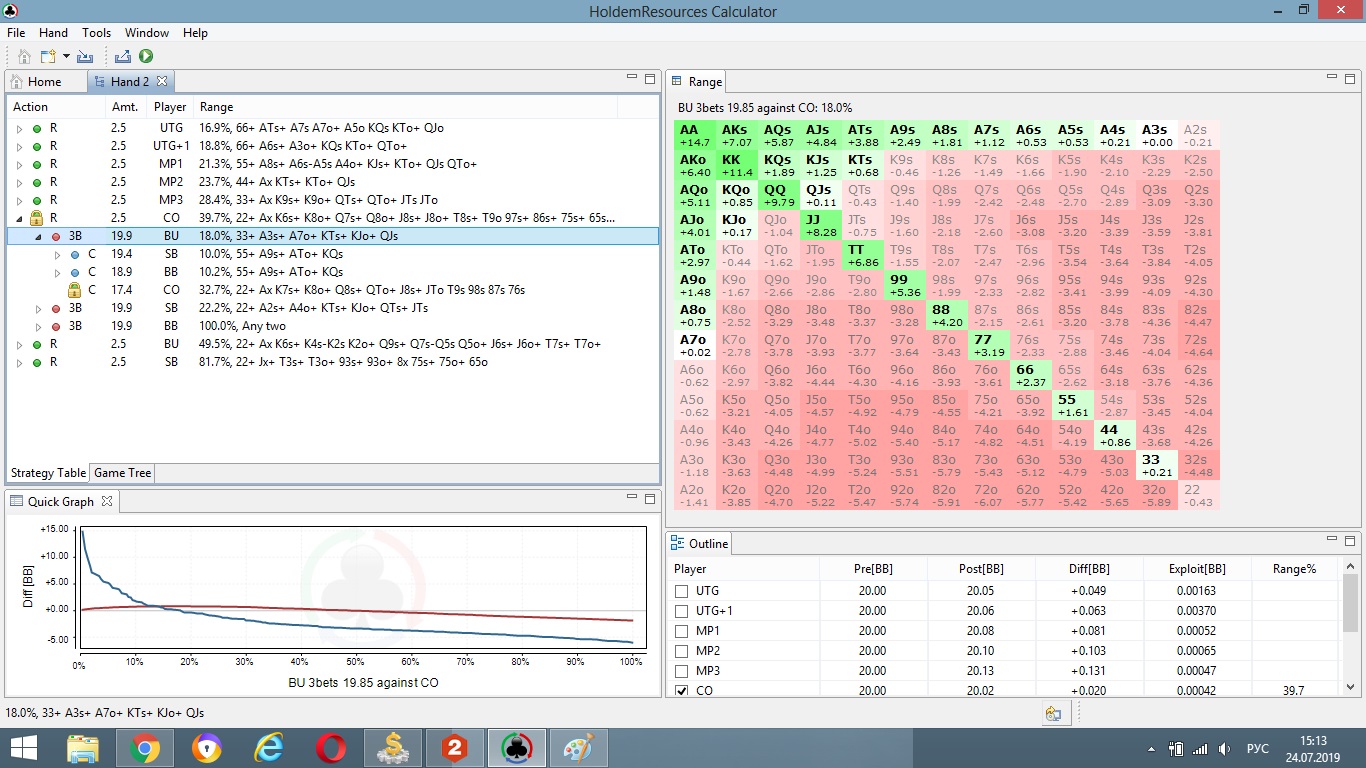The height and width of the screenshot is (768, 1366).
Task: Click the lock icon on CO raise row
Action: [36, 217]
